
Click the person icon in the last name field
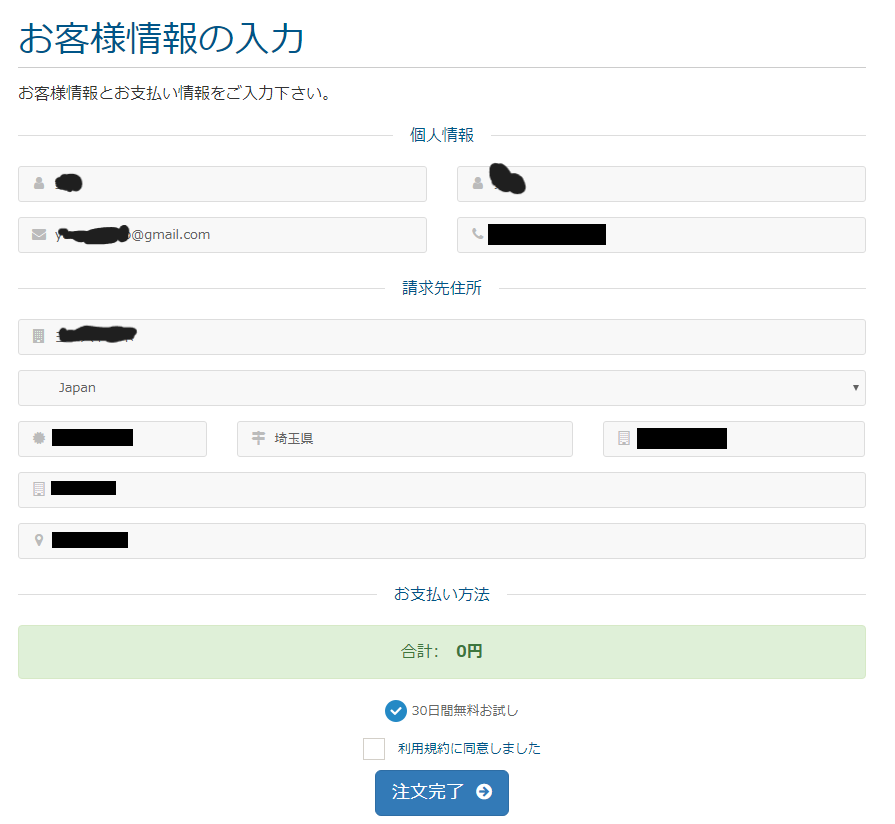click(x=478, y=184)
